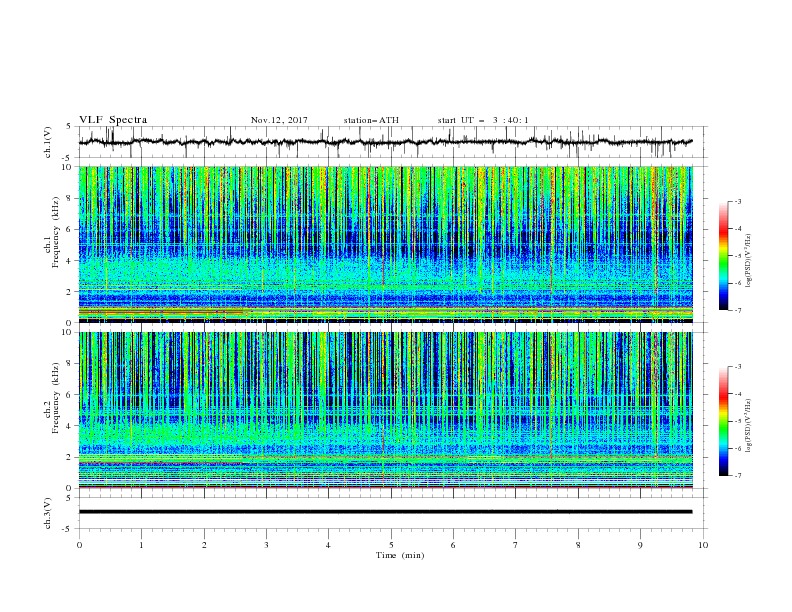Click the ch.2 "Frequency (kHz)" axis label
The width and height of the screenshot is (792, 612).
click(56, 397)
